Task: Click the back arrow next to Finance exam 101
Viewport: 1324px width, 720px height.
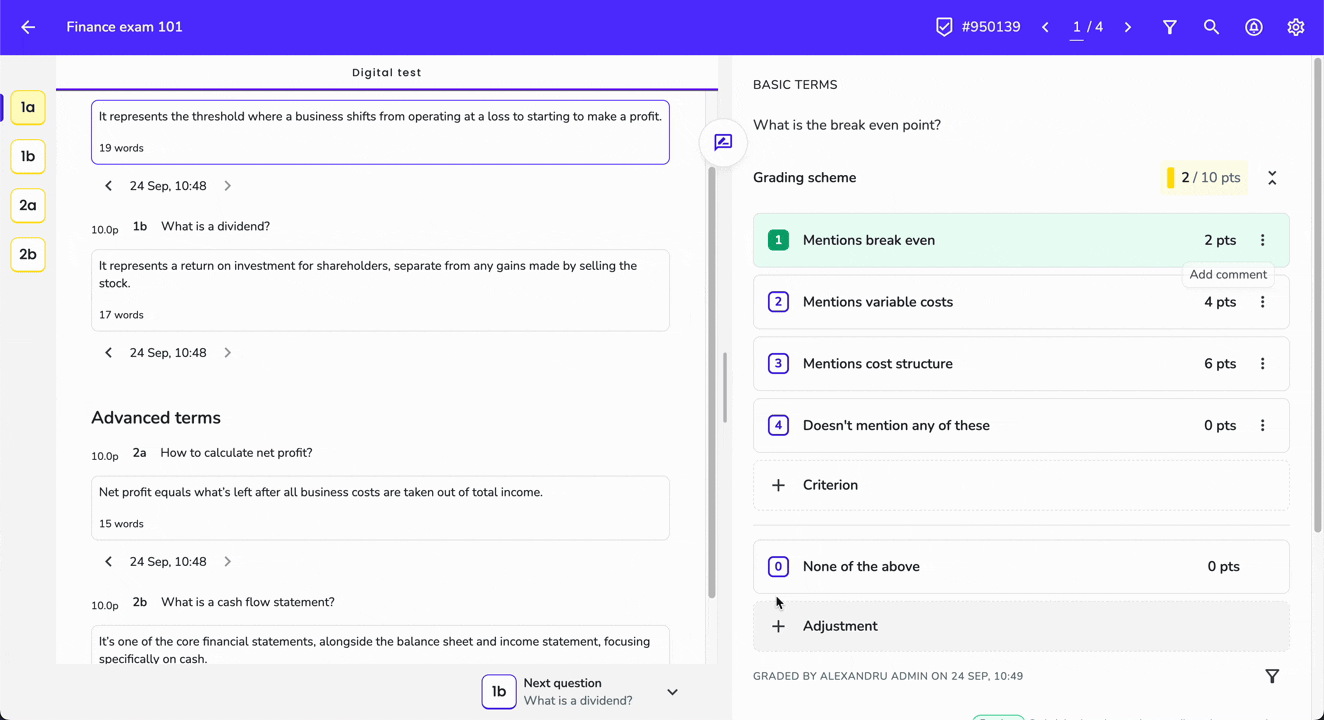Action: (28, 27)
